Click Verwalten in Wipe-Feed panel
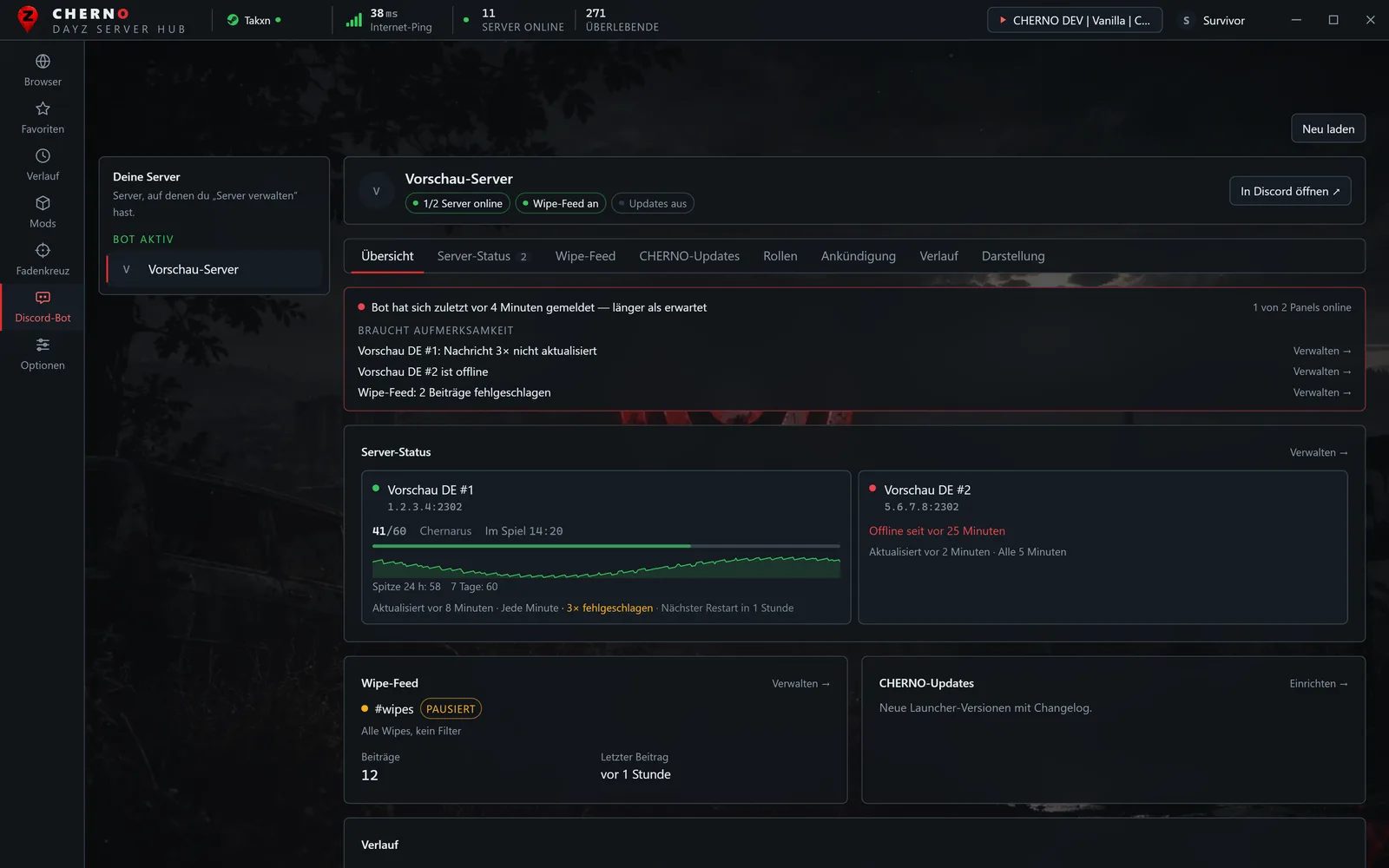 tap(800, 683)
